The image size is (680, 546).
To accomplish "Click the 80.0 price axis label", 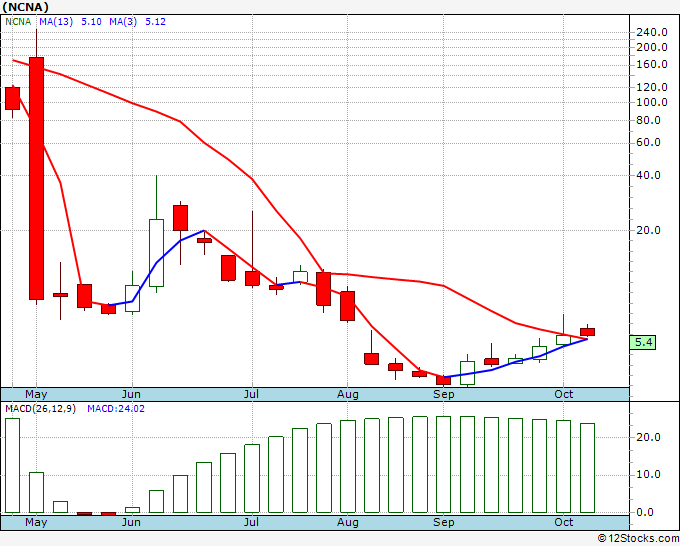I will point(648,120).
